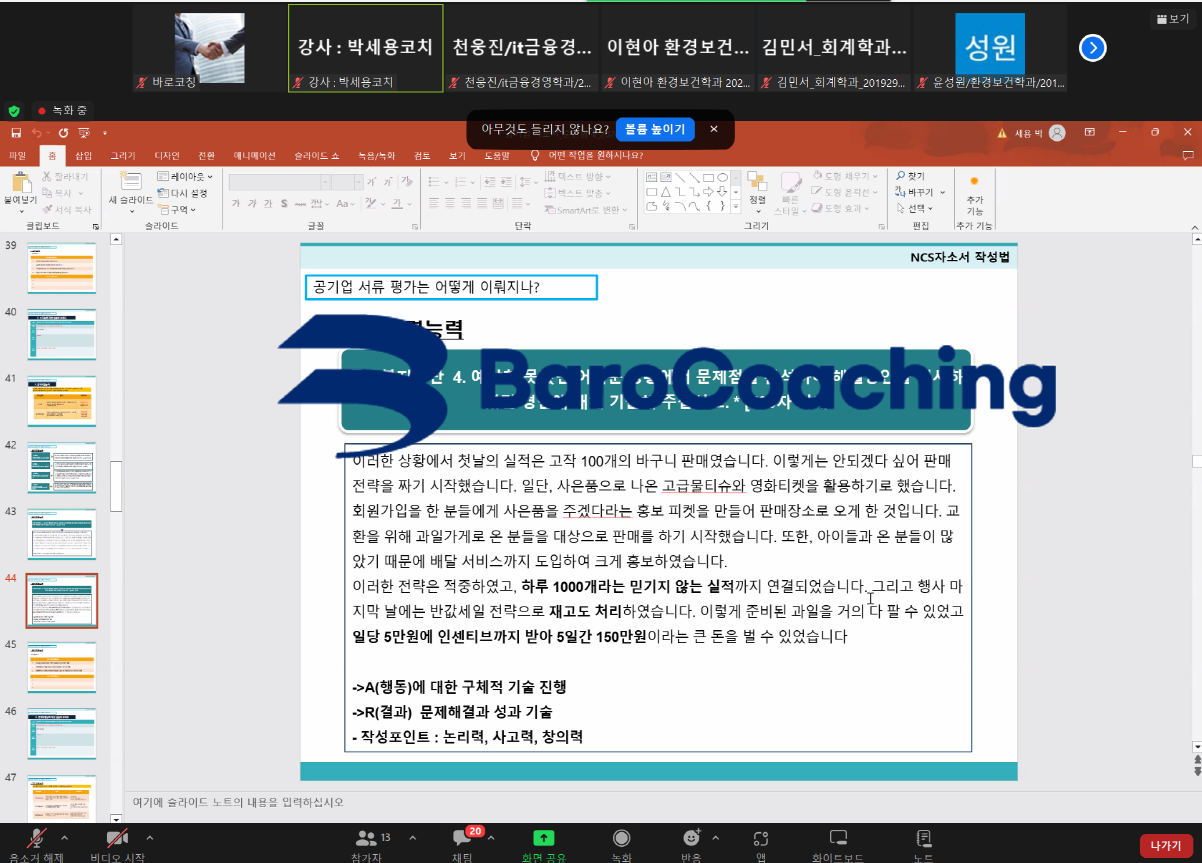Switch to the Insert (삽입) ribbon tab

click(x=83, y=156)
